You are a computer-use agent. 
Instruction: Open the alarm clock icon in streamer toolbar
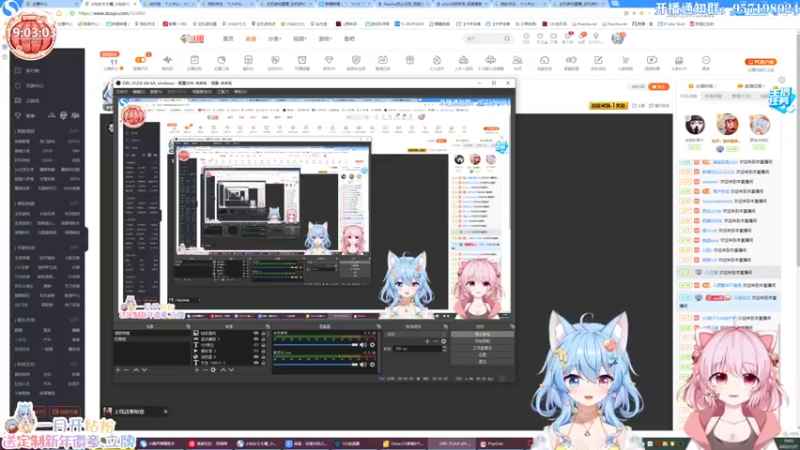(x=302, y=60)
